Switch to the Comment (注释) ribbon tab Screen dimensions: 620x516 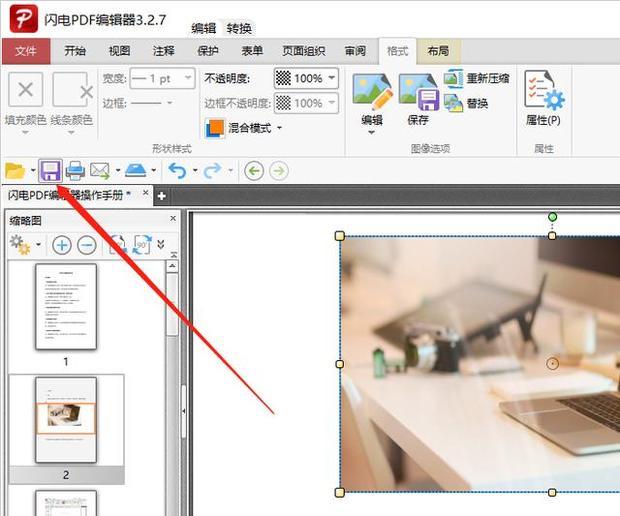(164, 51)
